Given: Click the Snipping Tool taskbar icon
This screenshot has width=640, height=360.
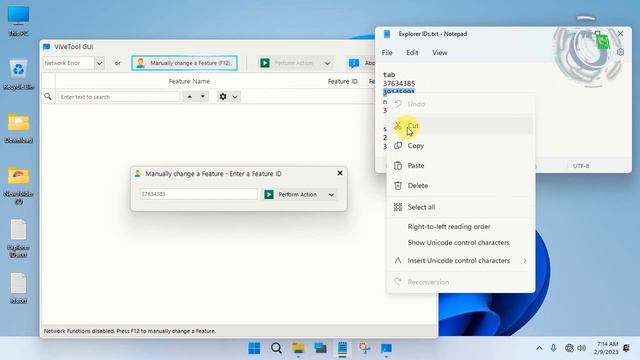Looking at the screenshot, I should point(364,348).
